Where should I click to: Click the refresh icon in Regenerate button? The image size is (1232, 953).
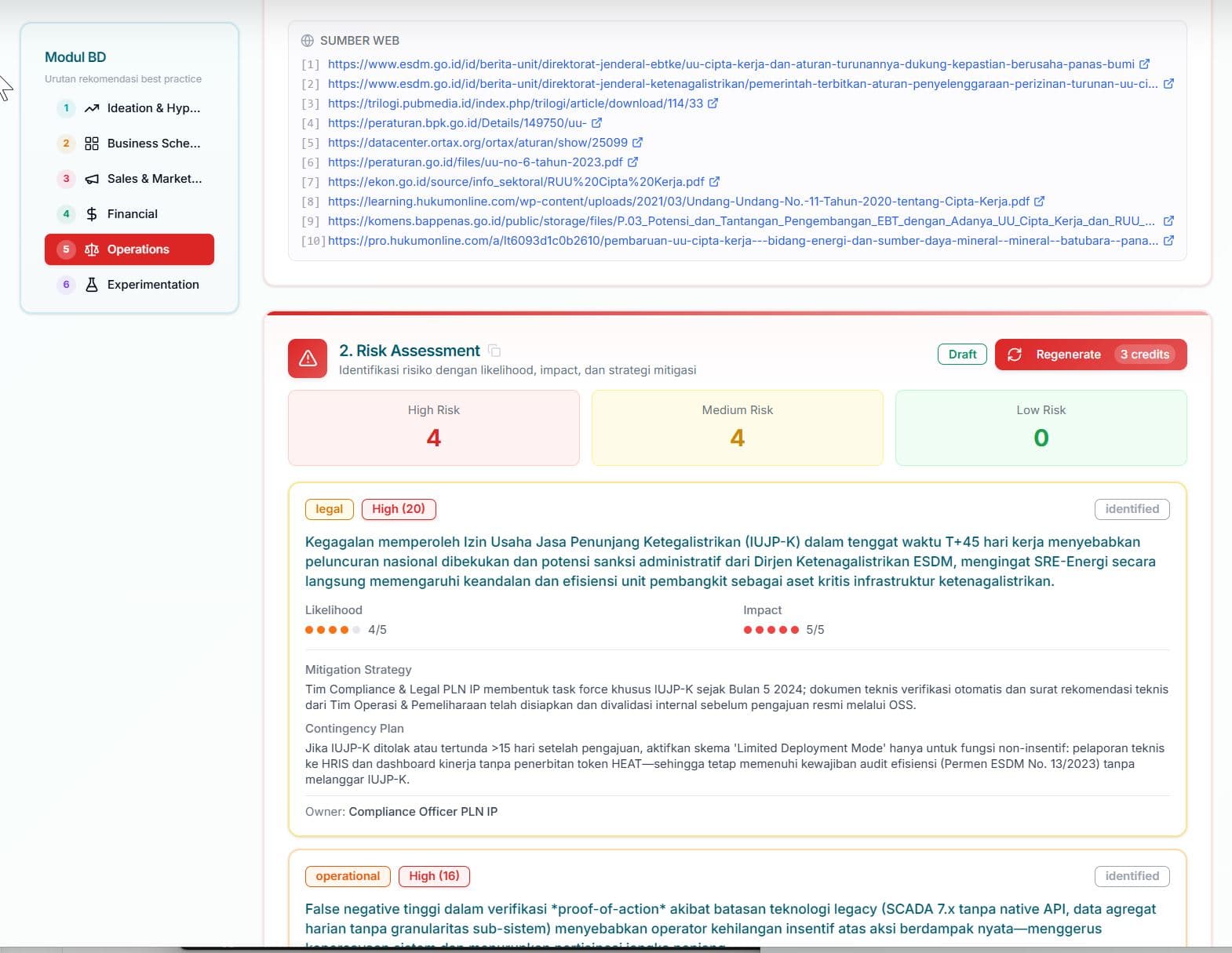1015,355
